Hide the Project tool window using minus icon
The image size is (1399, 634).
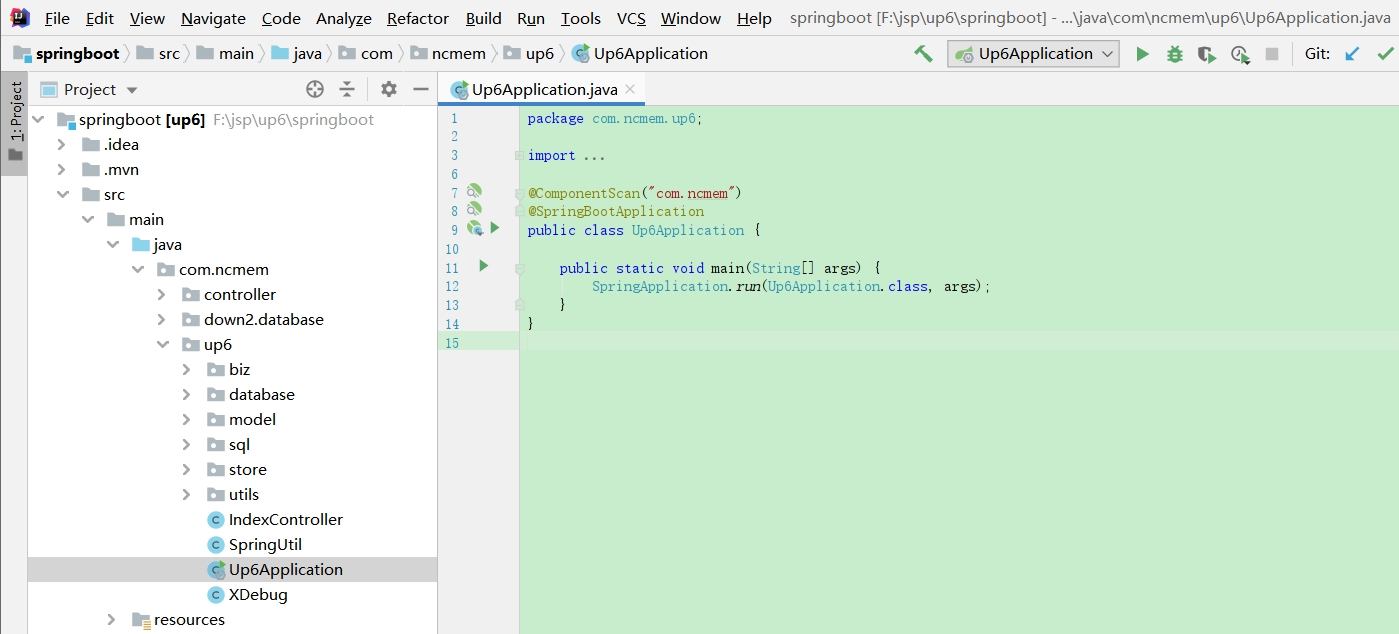point(420,90)
